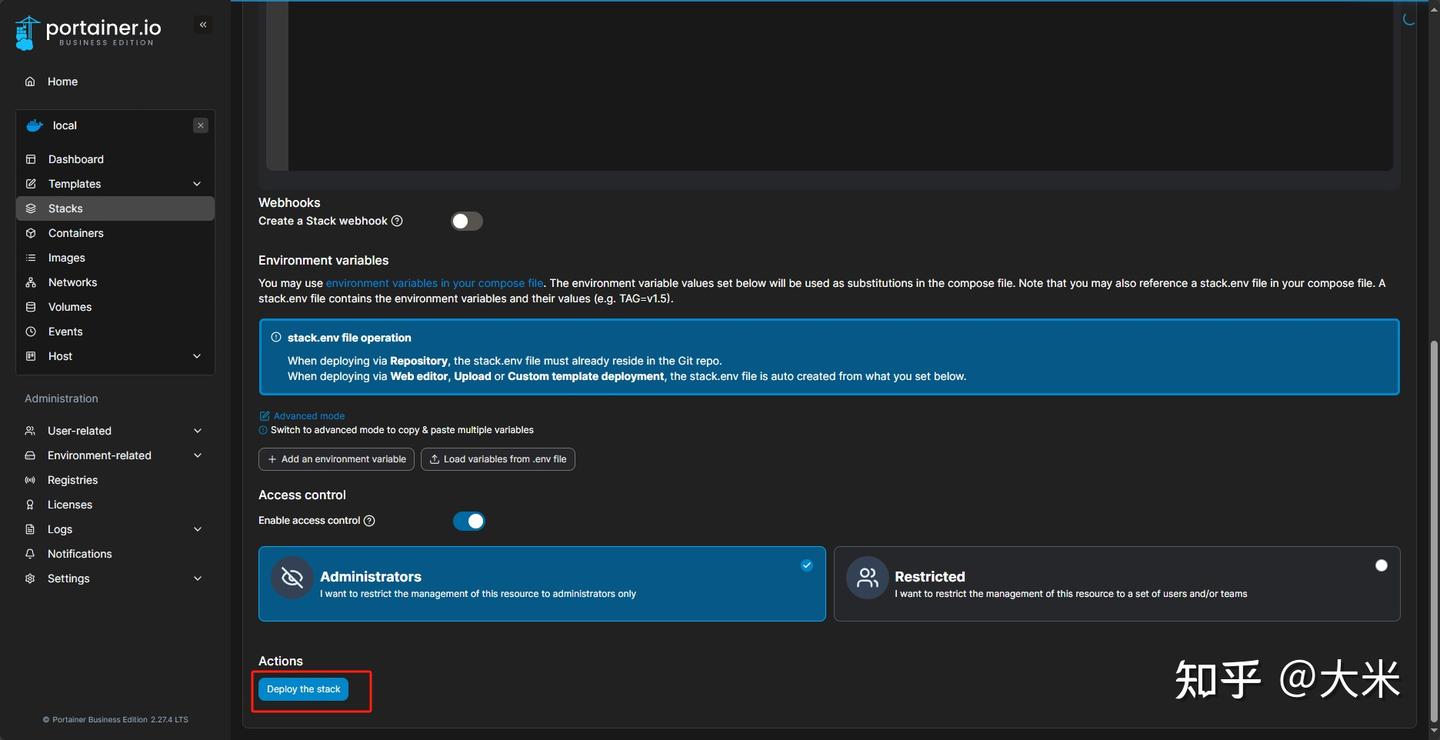Image resolution: width=1440 pixels, height=740 pixels.
Task: Click the help icon beside Enable access control
Action: (x=369, y=521)
